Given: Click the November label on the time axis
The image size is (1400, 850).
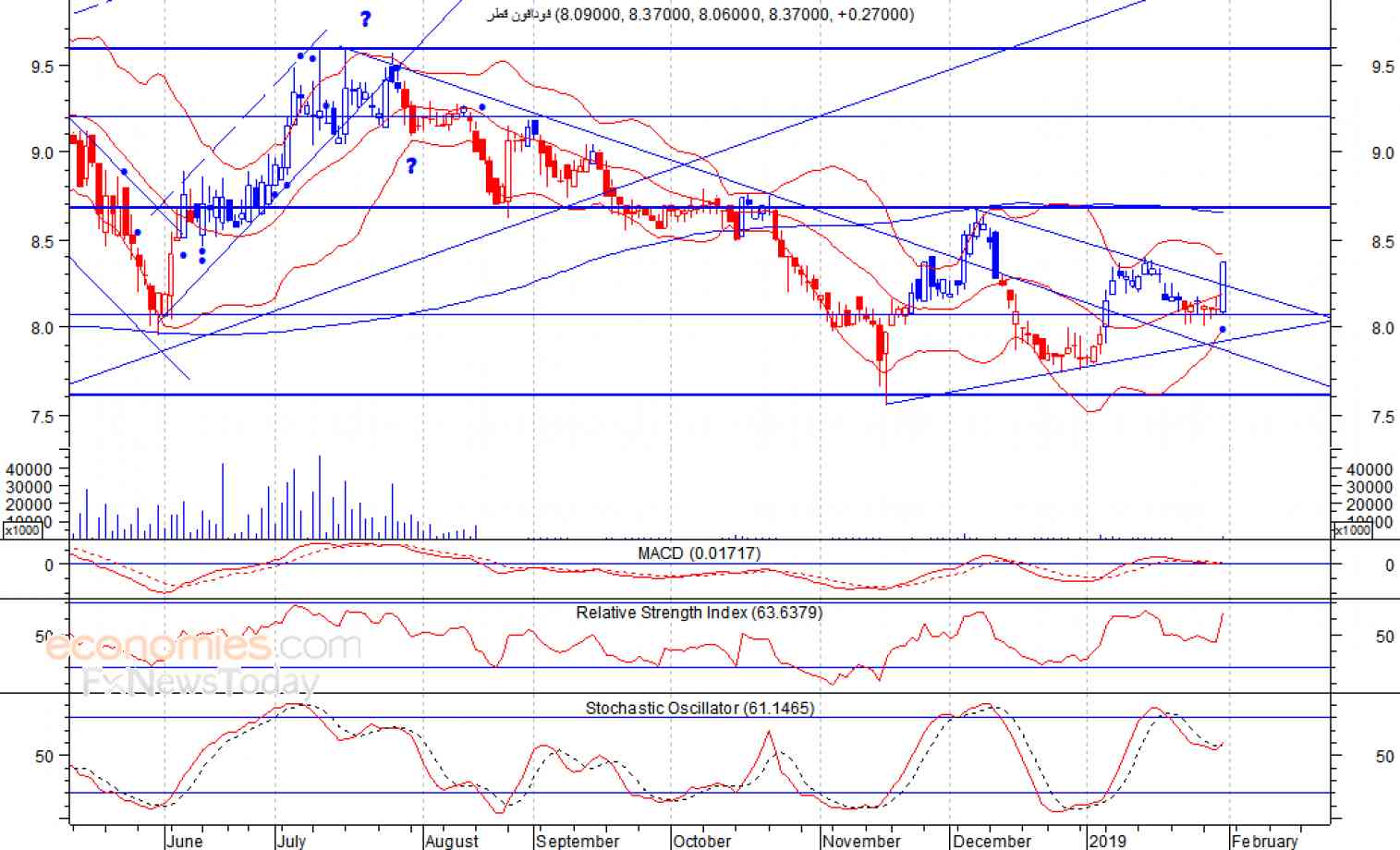Looking at the screenshot, I should coord(861,841).
